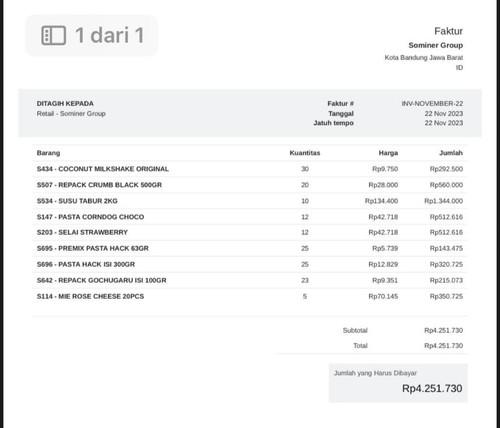Image resolution: width=500 pixels, height=428 pixels.
Task: Select 'S642 - REPACK GOCHUGARU ISI 100GR' row
Action: coord(250,280)
